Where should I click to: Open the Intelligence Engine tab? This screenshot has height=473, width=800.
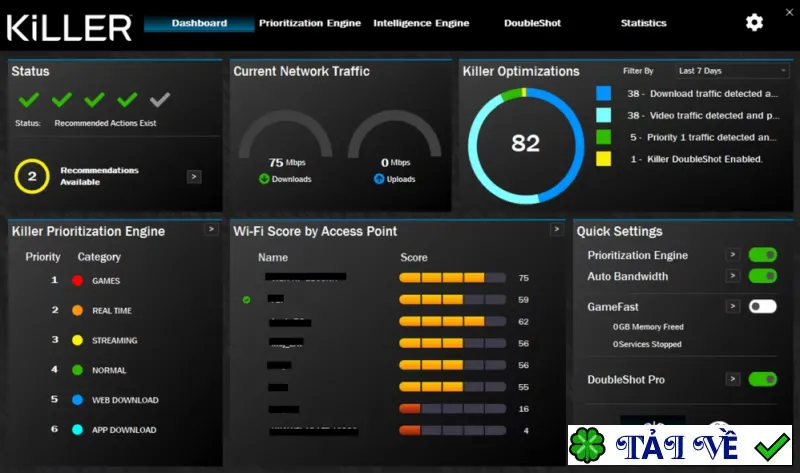pos(421,23)
